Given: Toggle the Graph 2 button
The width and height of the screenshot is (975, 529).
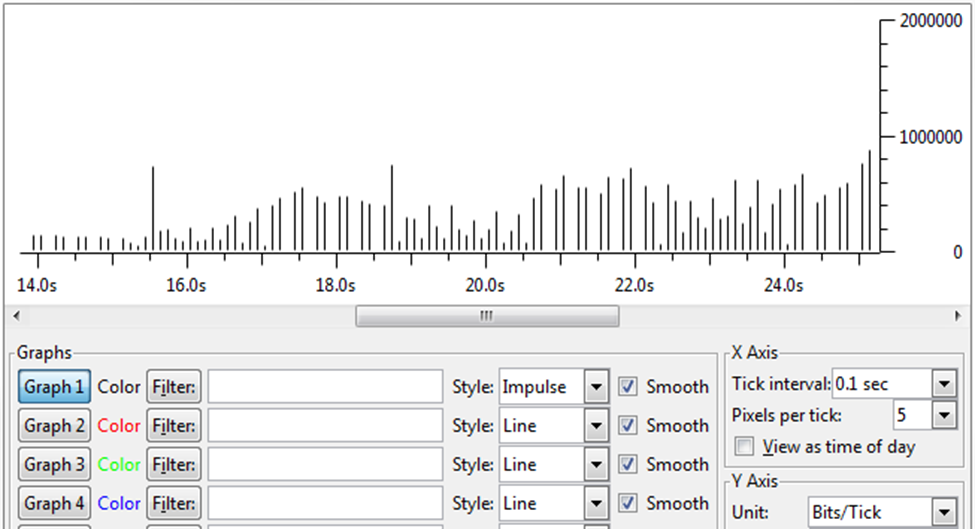Looking at the screenshot, I should coord(54,425).
